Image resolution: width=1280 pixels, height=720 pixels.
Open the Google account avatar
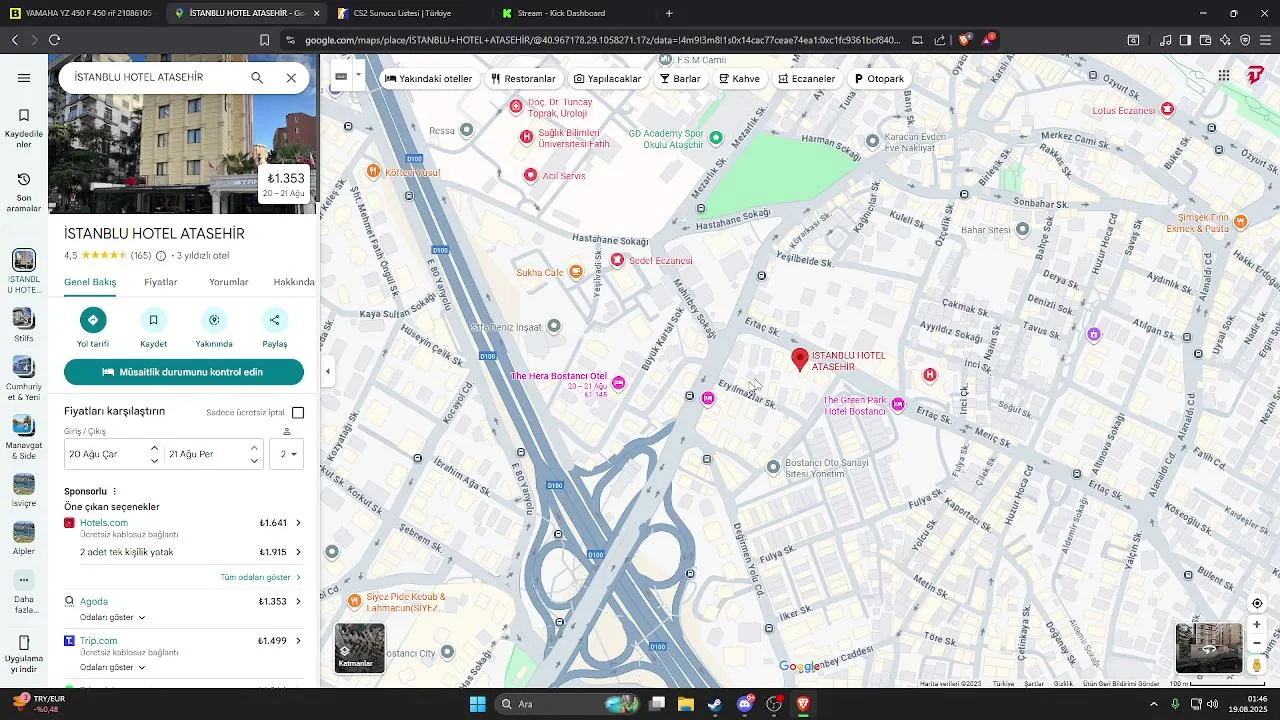coord(1256,76)
